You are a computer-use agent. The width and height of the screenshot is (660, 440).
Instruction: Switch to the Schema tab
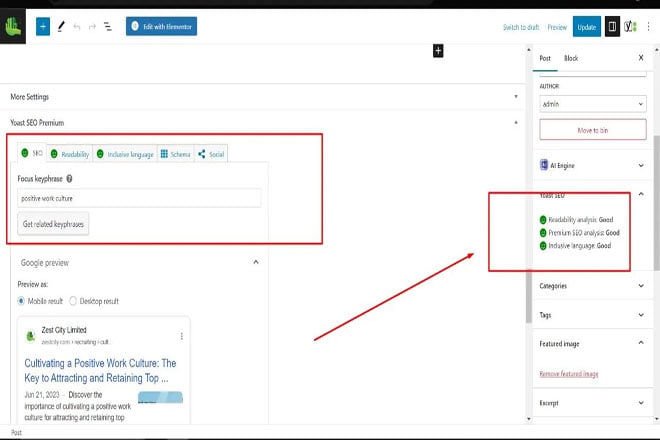176,155
